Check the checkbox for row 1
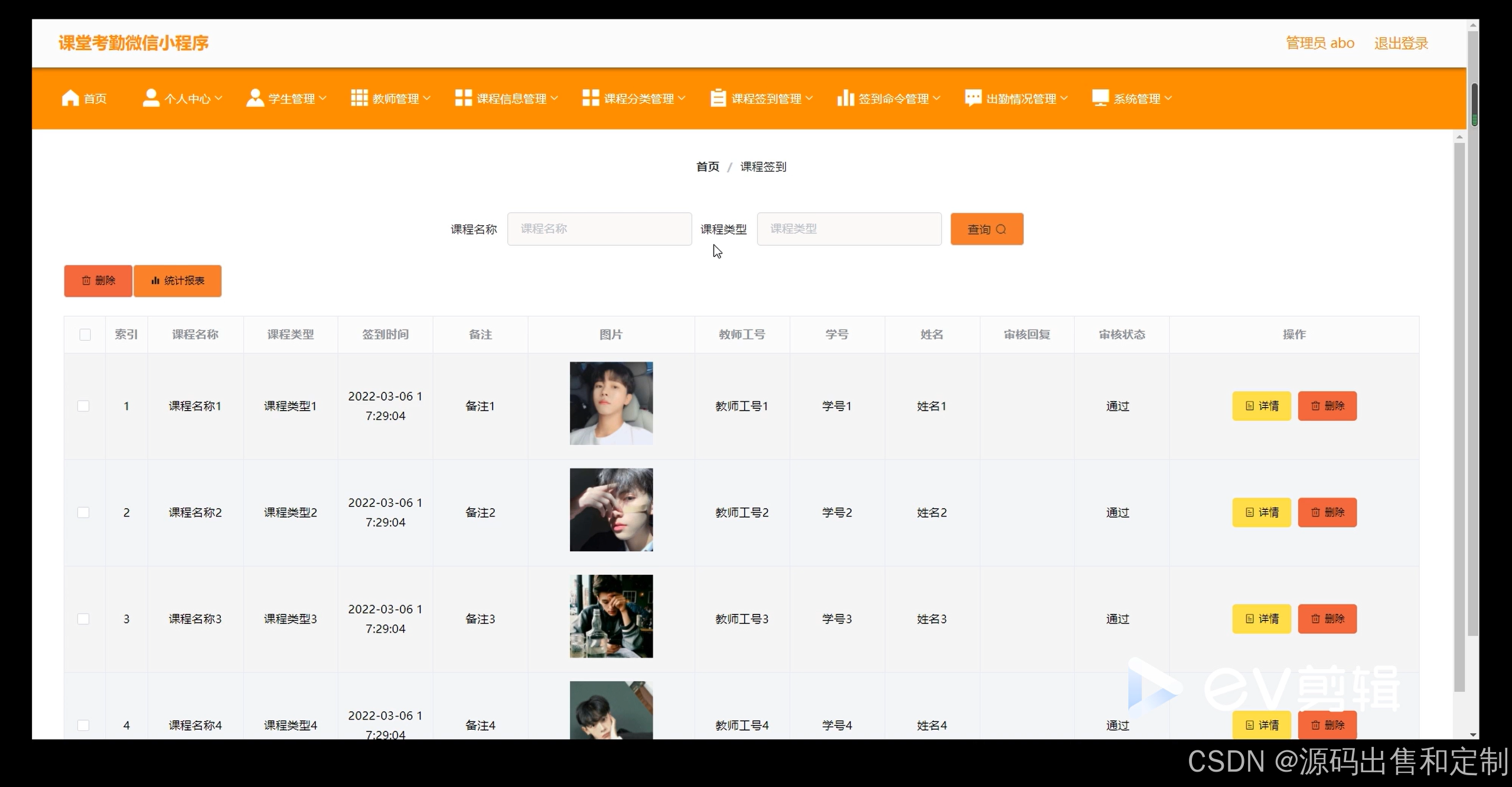The image size is (1512, 787). (x=83, y=406)
